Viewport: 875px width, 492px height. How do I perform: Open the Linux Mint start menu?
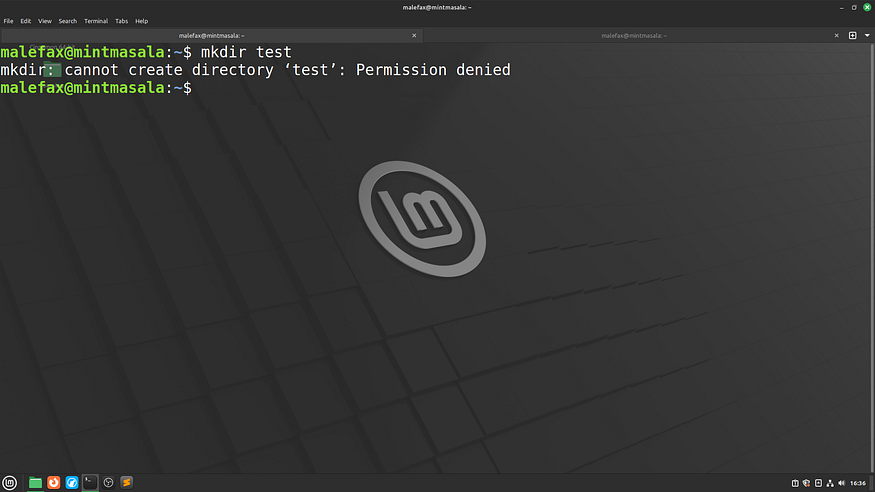tap(9, 483)
